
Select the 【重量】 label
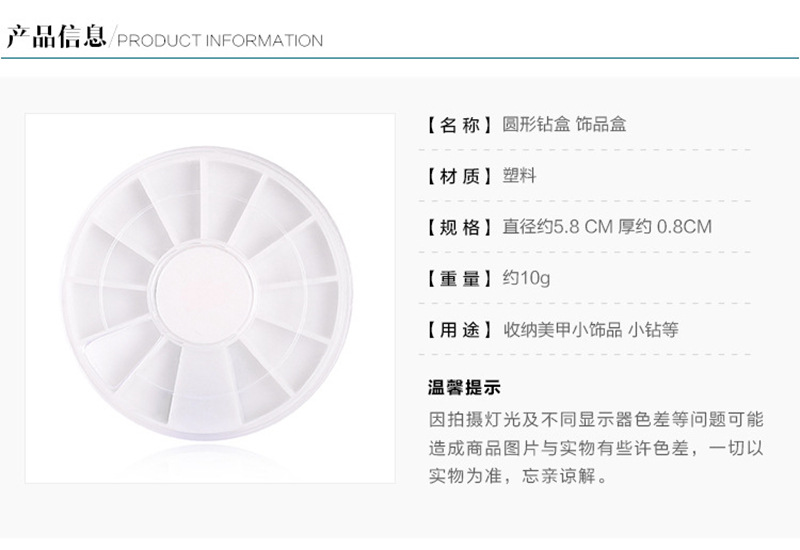[460, 278]
